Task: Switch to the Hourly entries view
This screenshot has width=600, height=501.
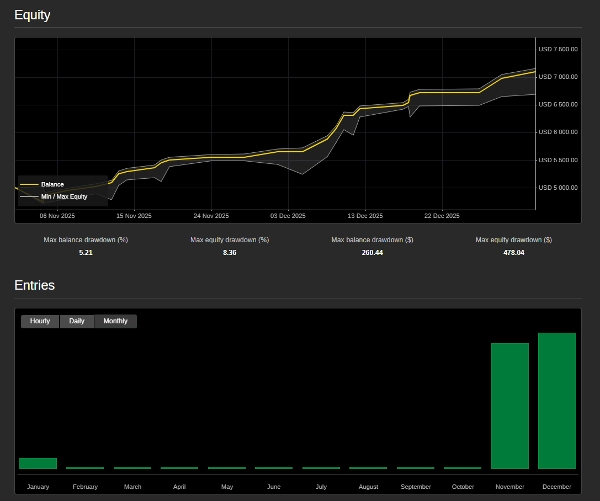Action: (x=40, y=321)
